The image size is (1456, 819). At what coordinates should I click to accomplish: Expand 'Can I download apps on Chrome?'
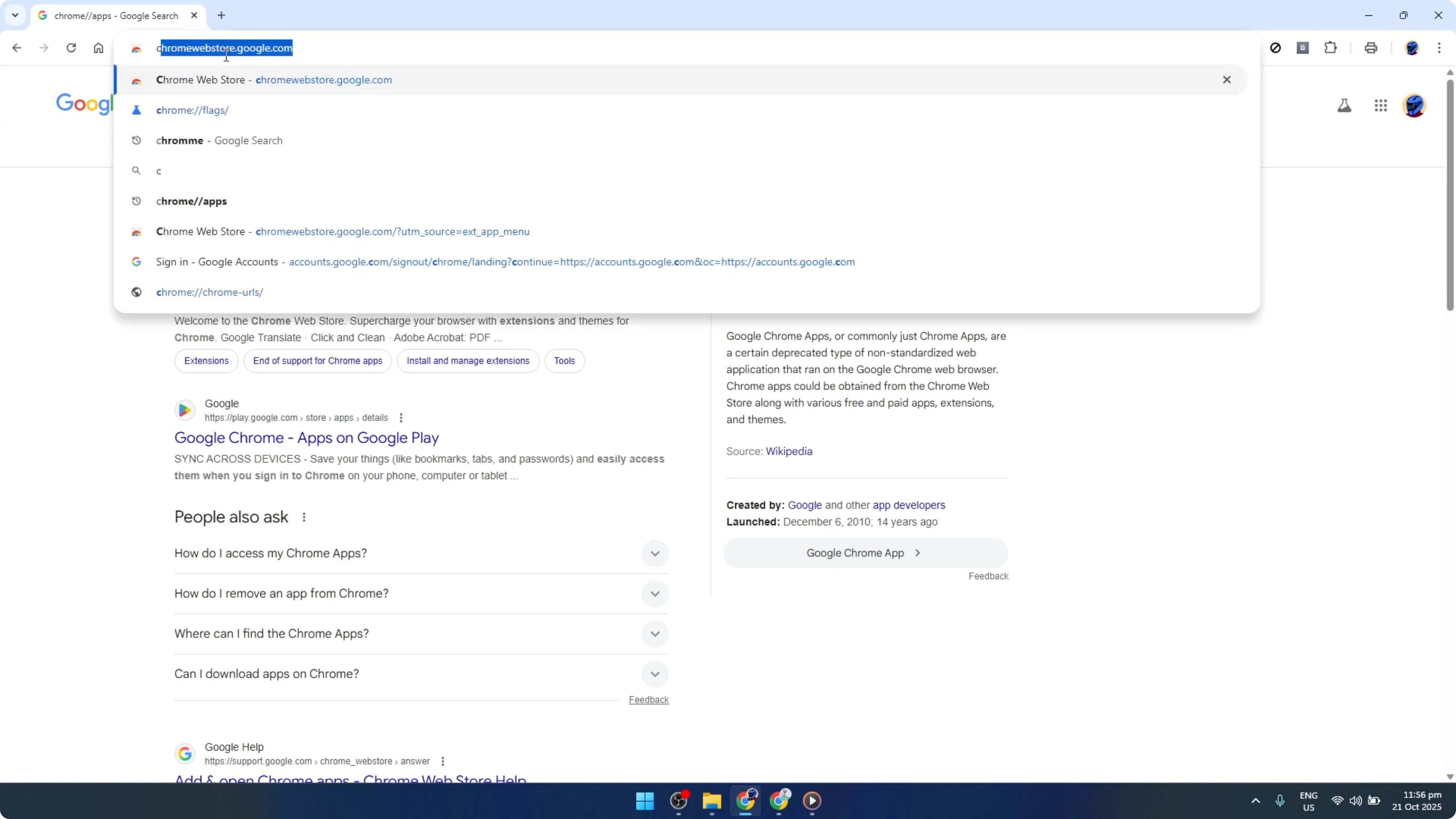(654, 674)
